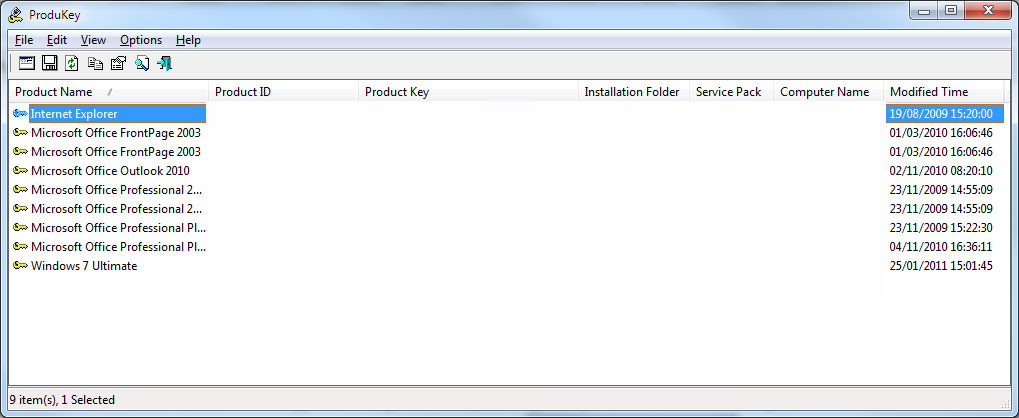Open the Options menu
This screenshot has height=418, width=1019.
(141, 40)
